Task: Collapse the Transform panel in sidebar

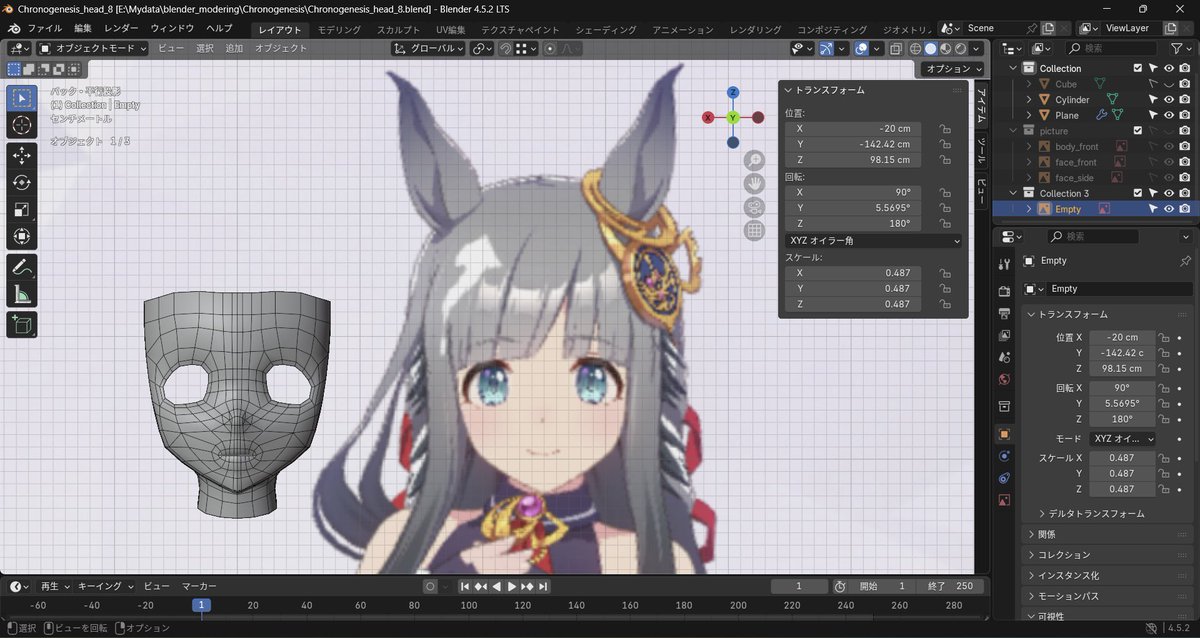Action: click(x=788, y=90)
